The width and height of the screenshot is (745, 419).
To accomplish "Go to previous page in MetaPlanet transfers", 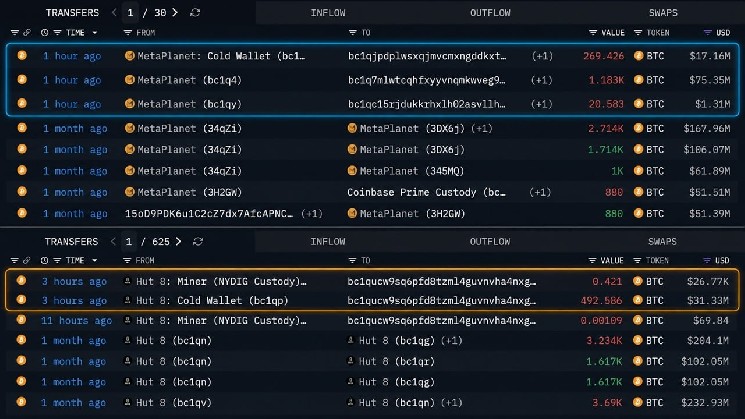I will click(x=114, y=12).
